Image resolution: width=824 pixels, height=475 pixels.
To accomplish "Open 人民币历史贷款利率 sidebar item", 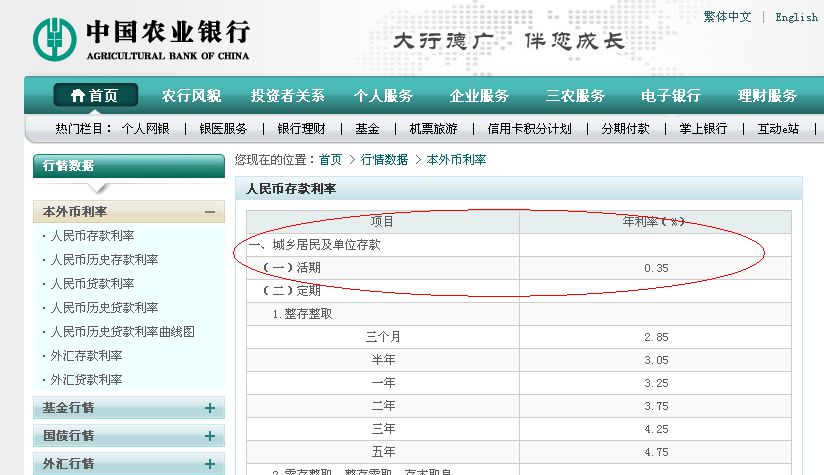I will (x=105, y=307).
